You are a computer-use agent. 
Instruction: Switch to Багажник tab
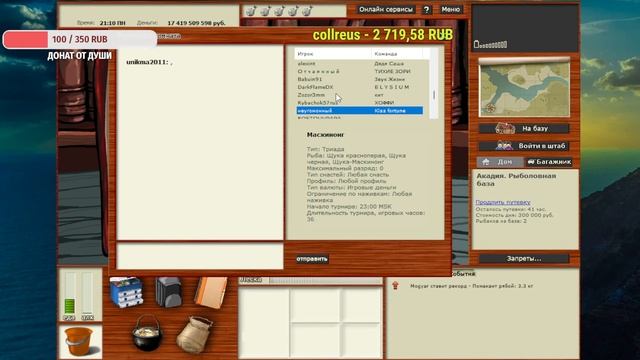(x=549, y=162)
